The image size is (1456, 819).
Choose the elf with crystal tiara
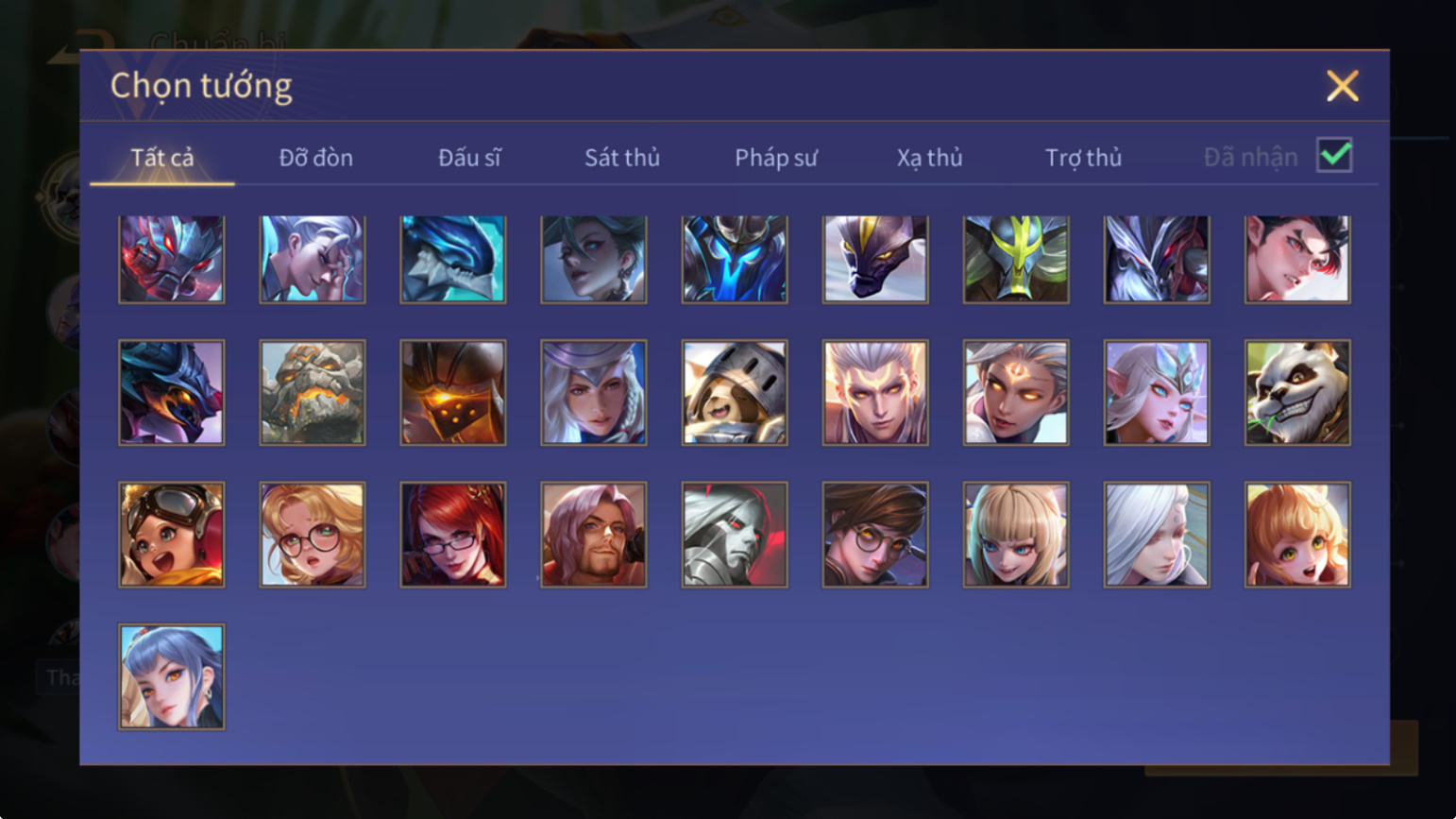pyautogui.click(x=1157, y=392)
